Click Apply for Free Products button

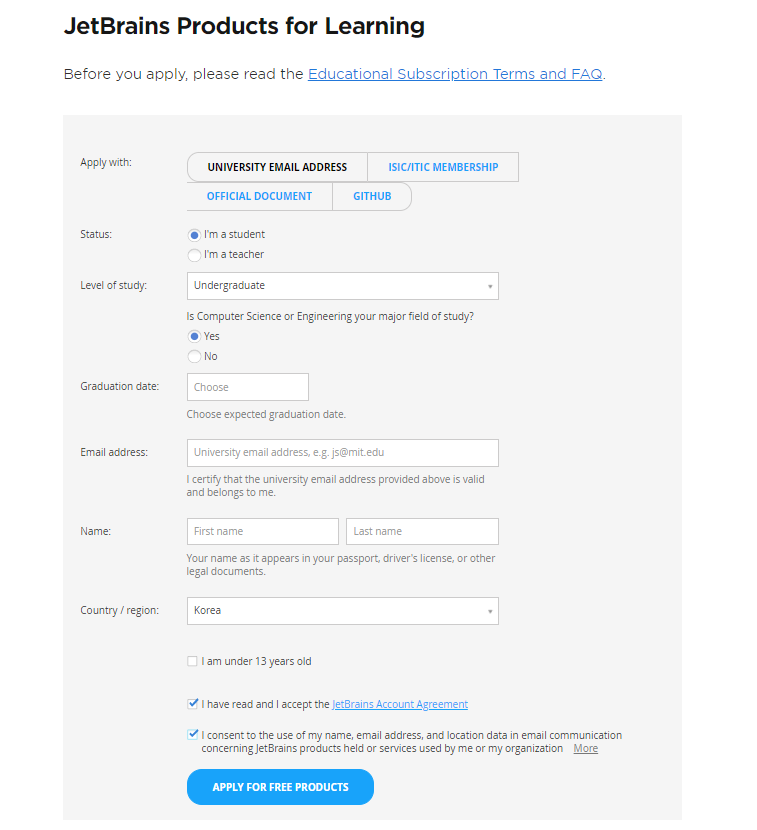(280, 787)
